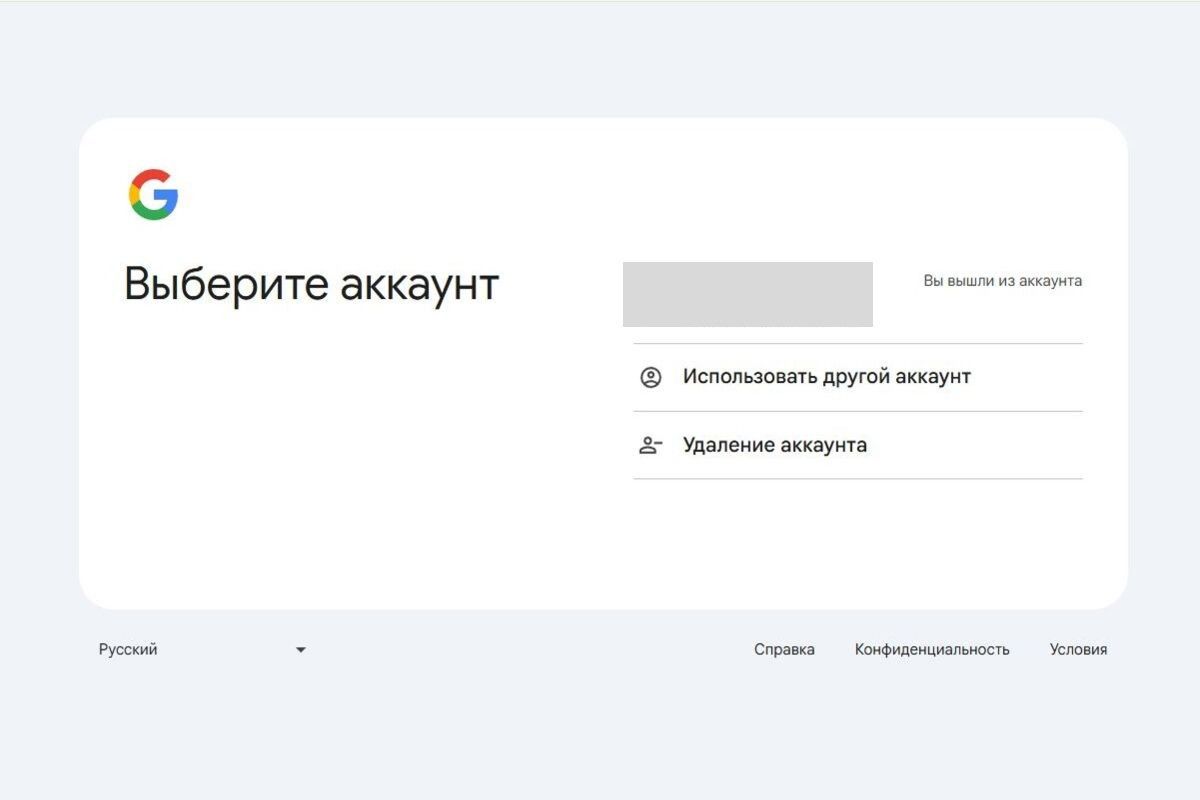Click the Google brand mark above Выберите аккаунт
Image resolution: width=1200 pixels, height=800 pixels.
click(x=152, y=194)
